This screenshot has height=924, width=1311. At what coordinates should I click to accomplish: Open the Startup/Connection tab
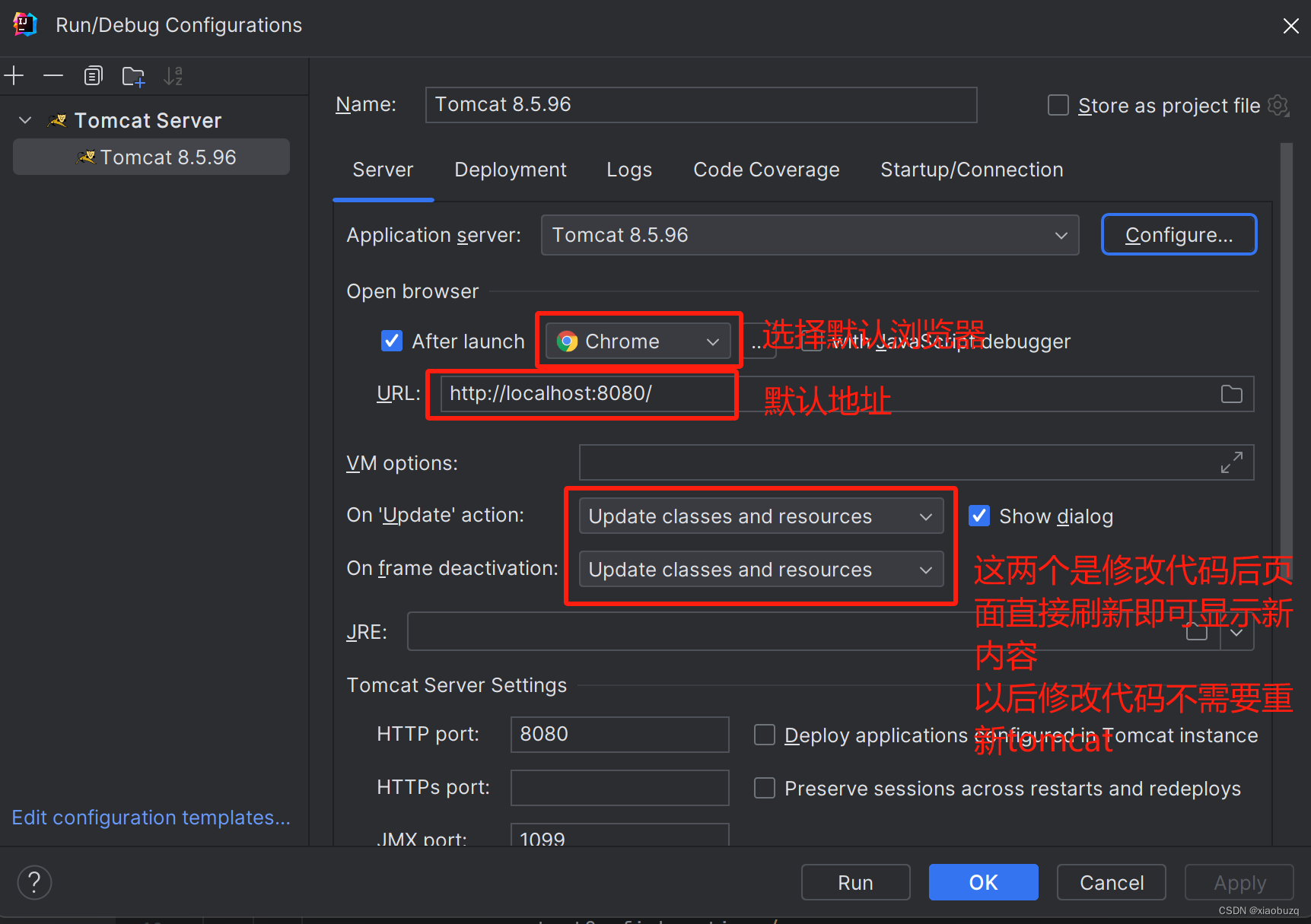coord(971,170)
